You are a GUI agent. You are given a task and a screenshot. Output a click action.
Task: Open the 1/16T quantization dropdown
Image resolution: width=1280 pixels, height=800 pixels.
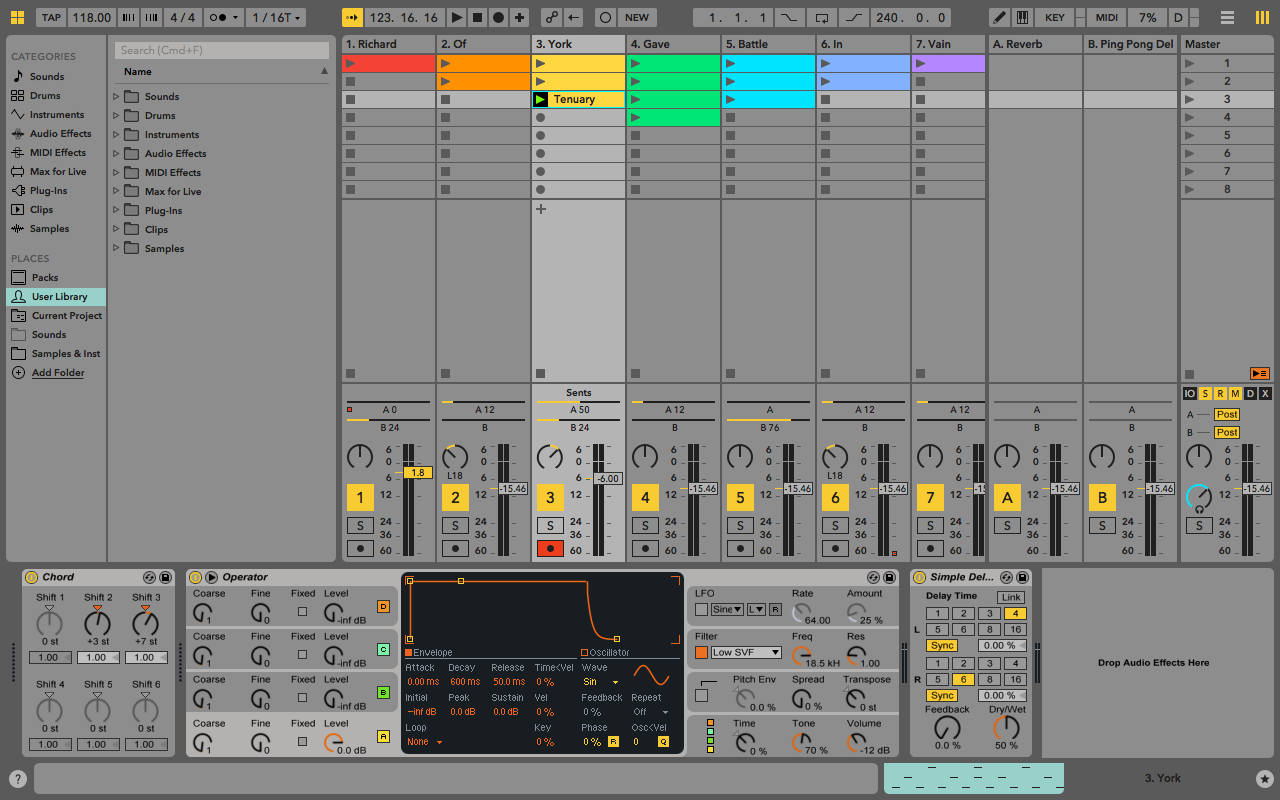pyautogui.click(x=276, y=18)
